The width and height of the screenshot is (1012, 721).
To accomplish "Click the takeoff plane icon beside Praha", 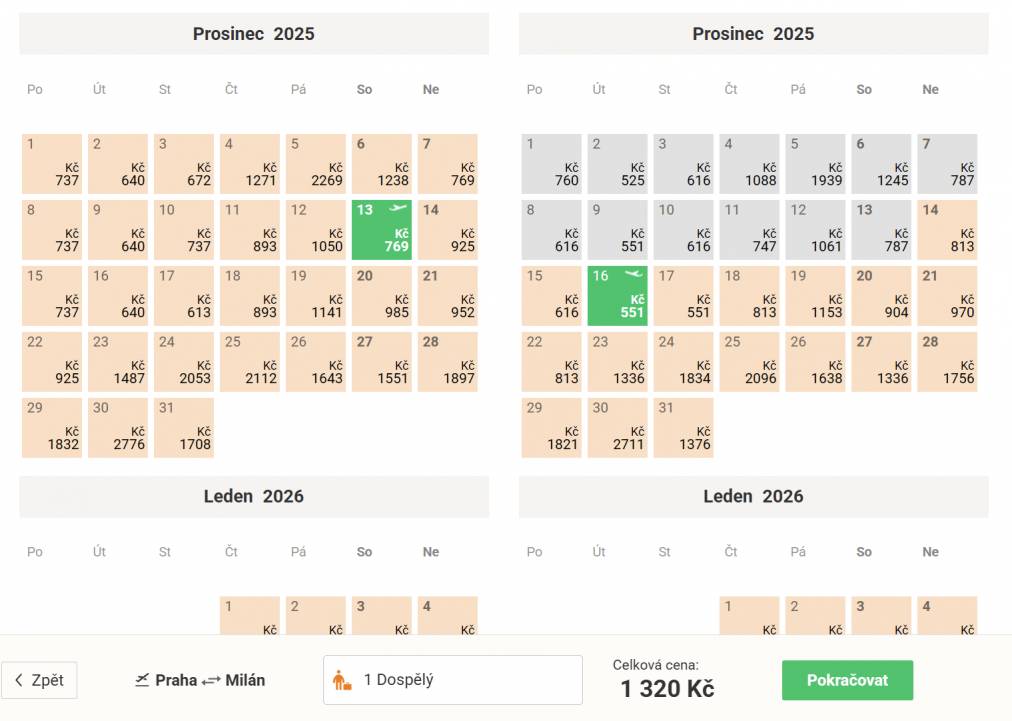I will point(142,680).
